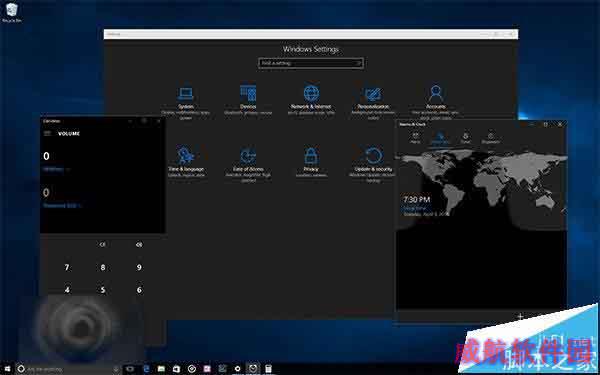
Task: Switch to the Stopwatch tab
Action: point(491,138)
